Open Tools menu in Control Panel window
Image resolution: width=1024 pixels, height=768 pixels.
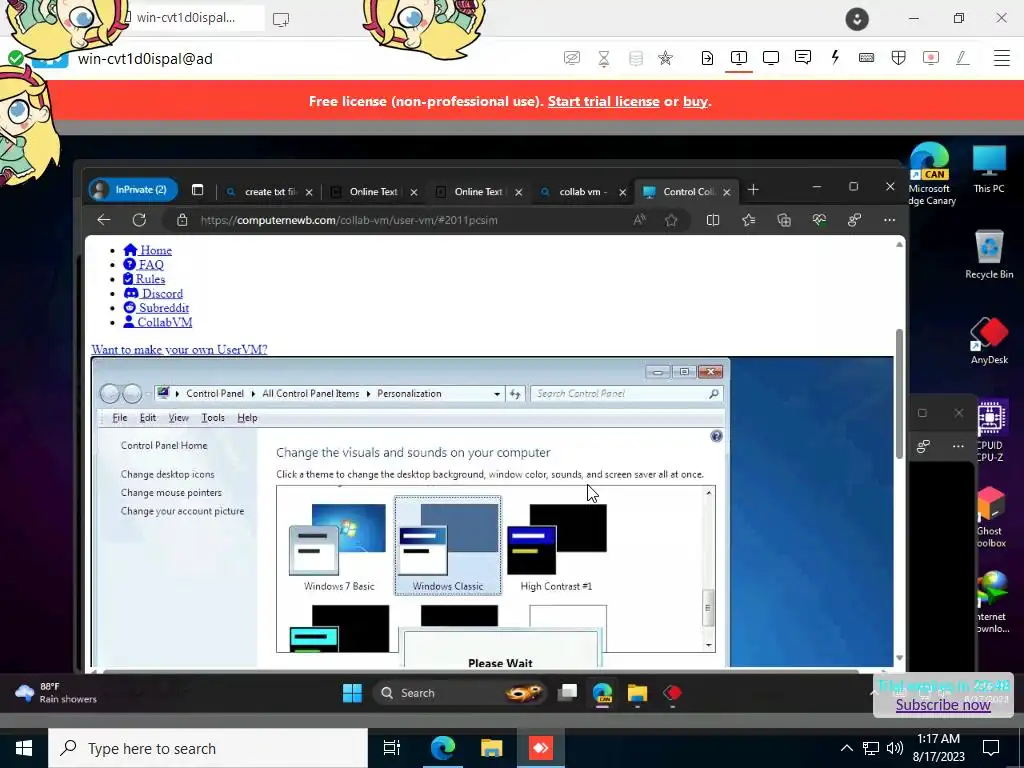click(x=213, y=418)
